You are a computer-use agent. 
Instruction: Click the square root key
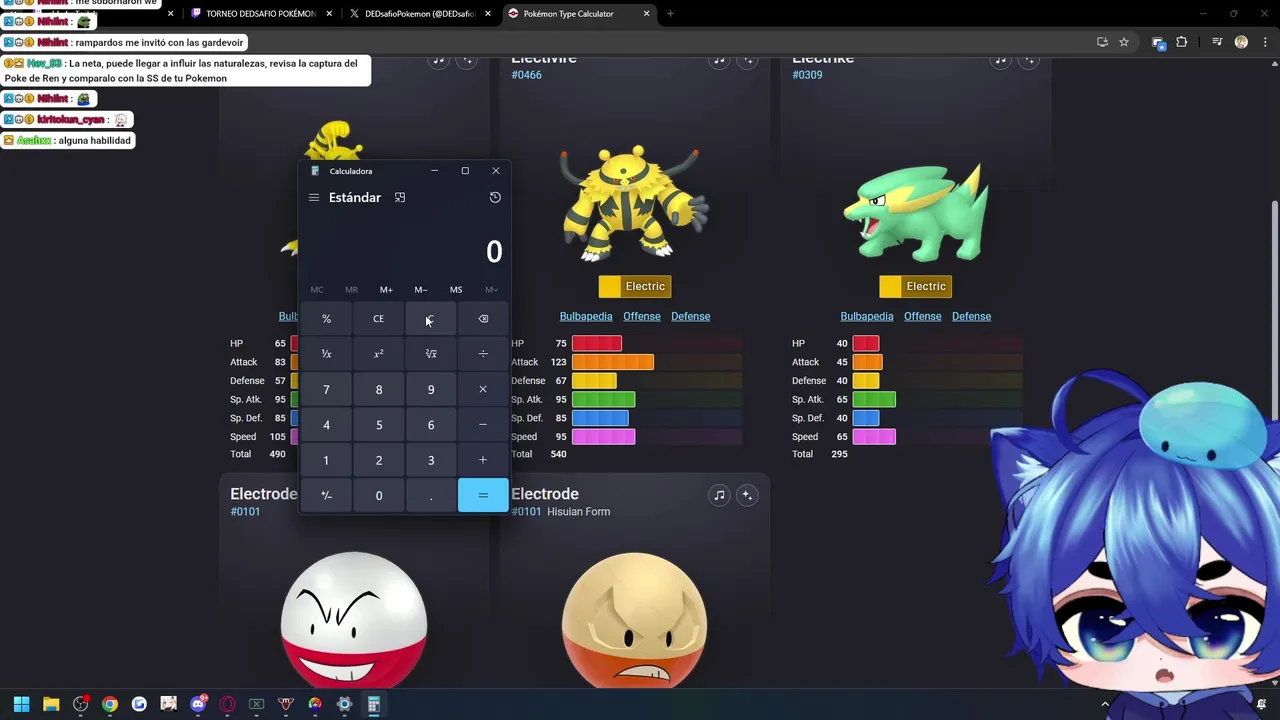[x=431, y=354]
